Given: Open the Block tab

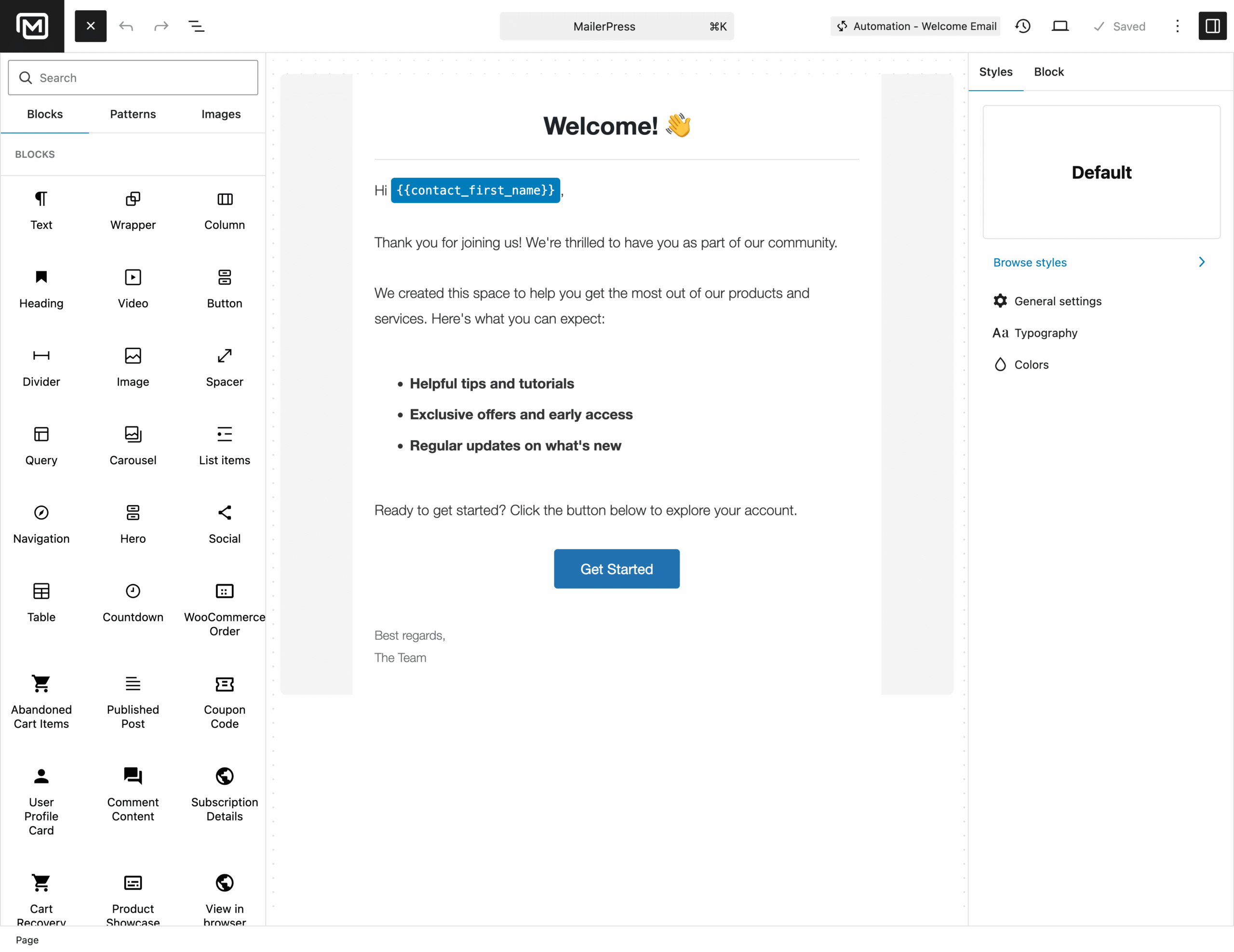Looking at the screenshot, I should click(1049, 72).
